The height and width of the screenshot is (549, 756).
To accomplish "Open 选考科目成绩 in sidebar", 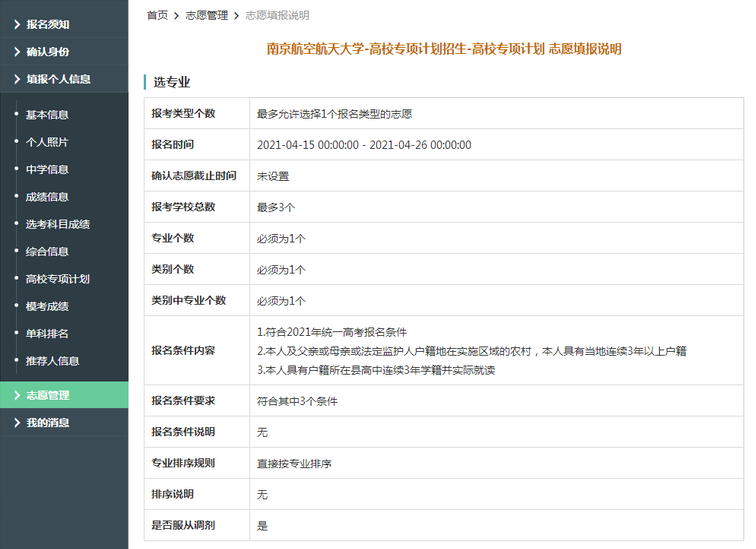I will coord(57,224).
